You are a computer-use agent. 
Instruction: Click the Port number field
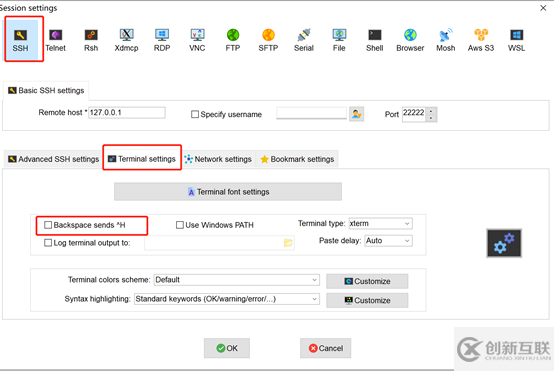[414, 114]
